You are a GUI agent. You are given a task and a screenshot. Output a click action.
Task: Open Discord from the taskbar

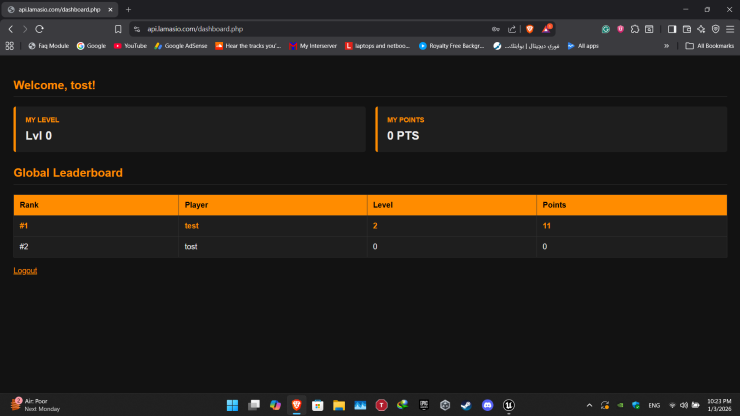[487, 405]
